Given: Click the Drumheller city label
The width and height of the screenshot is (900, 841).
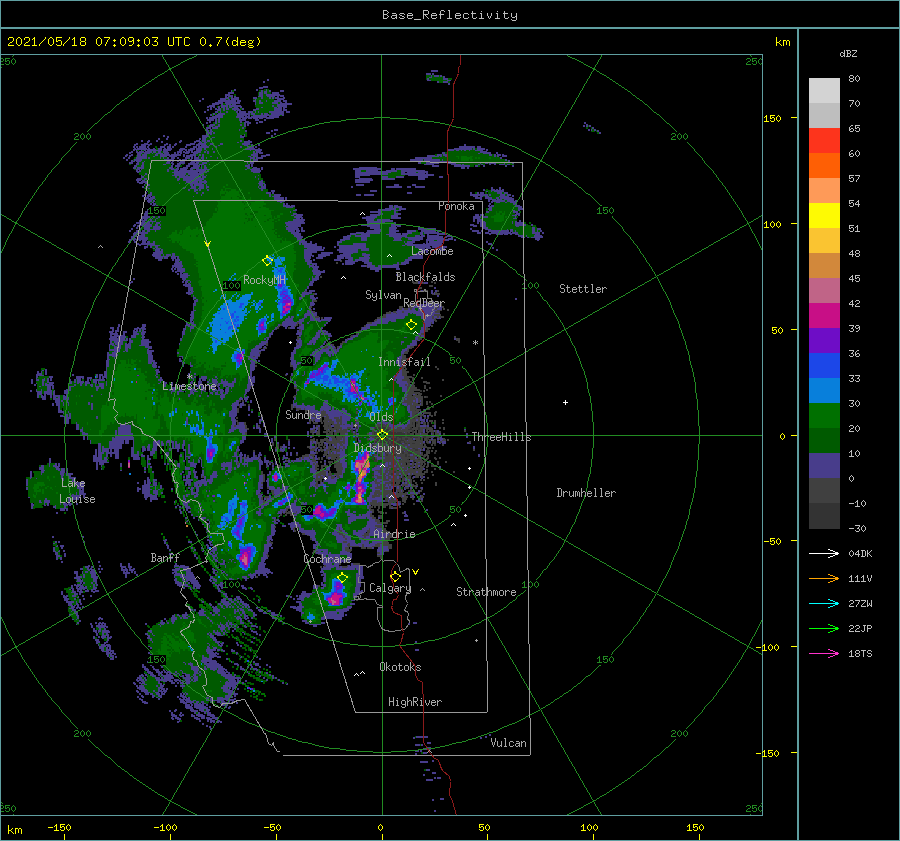Looking at the screenshot, I should (586, 493).
